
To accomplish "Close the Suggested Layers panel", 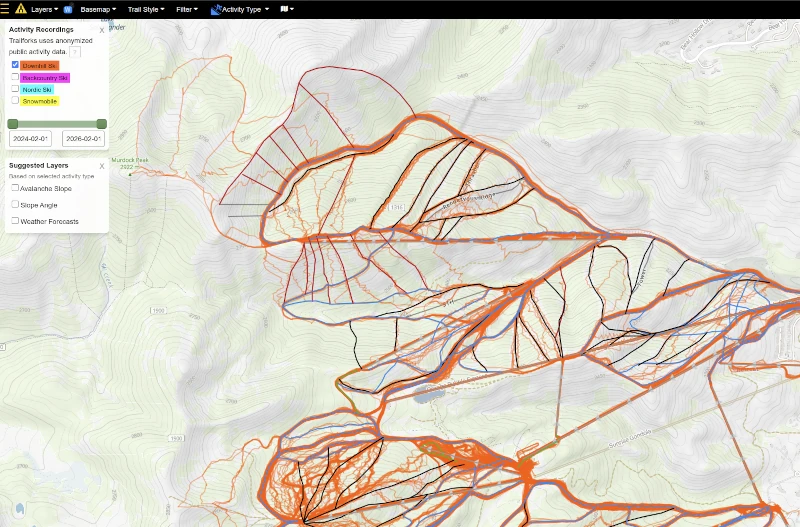I will (102, 166).
